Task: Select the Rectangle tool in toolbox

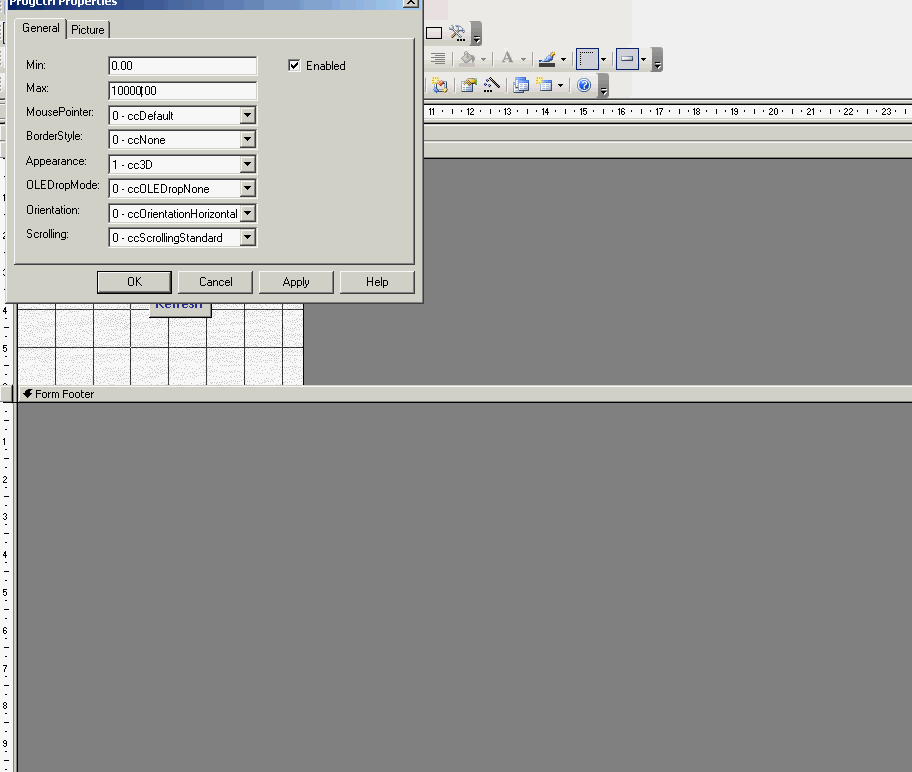Action: tap(434, 33)
